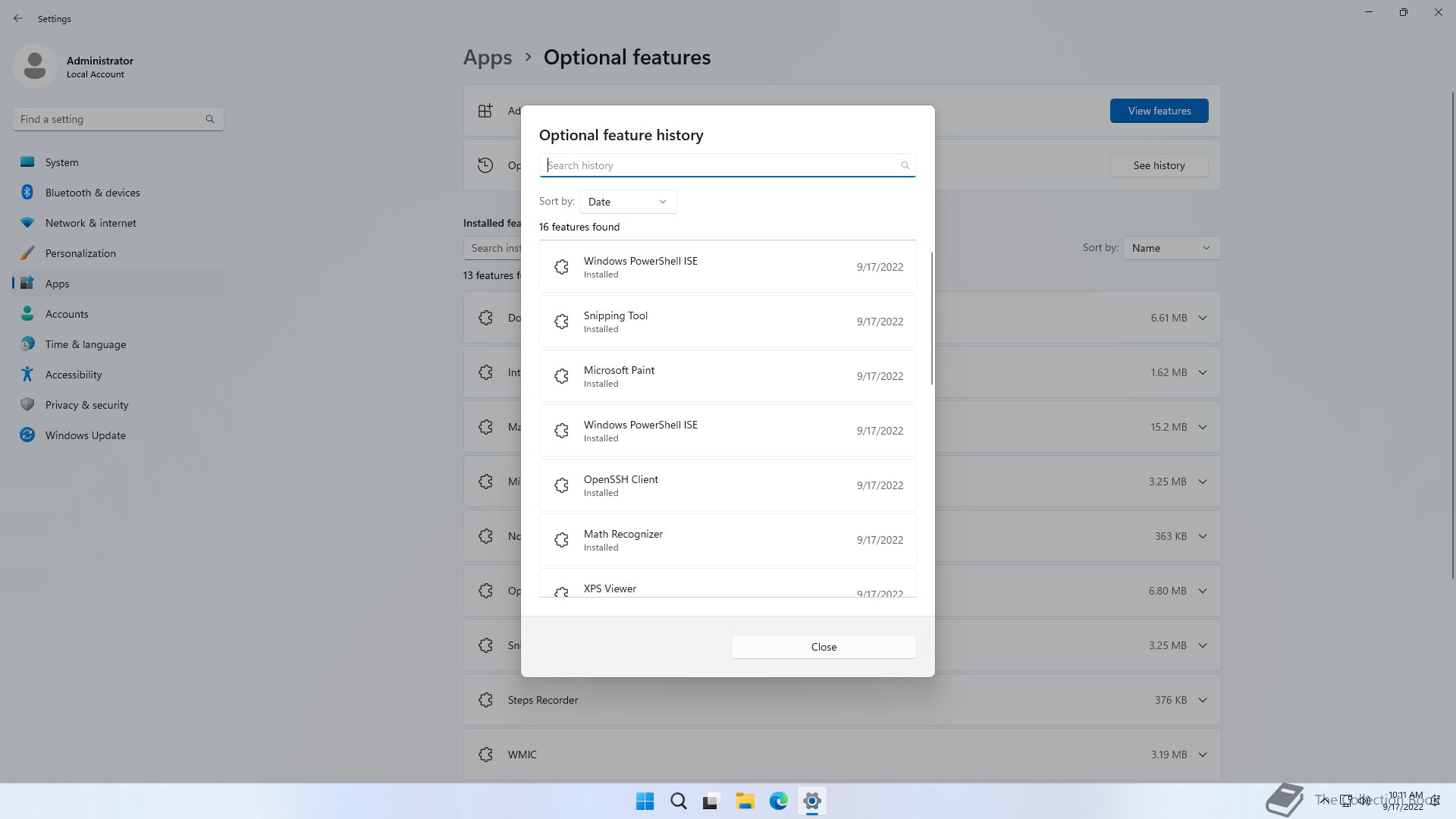
Task: Click the Settings gear icon in the taskbar
Action: pos(812,801)
